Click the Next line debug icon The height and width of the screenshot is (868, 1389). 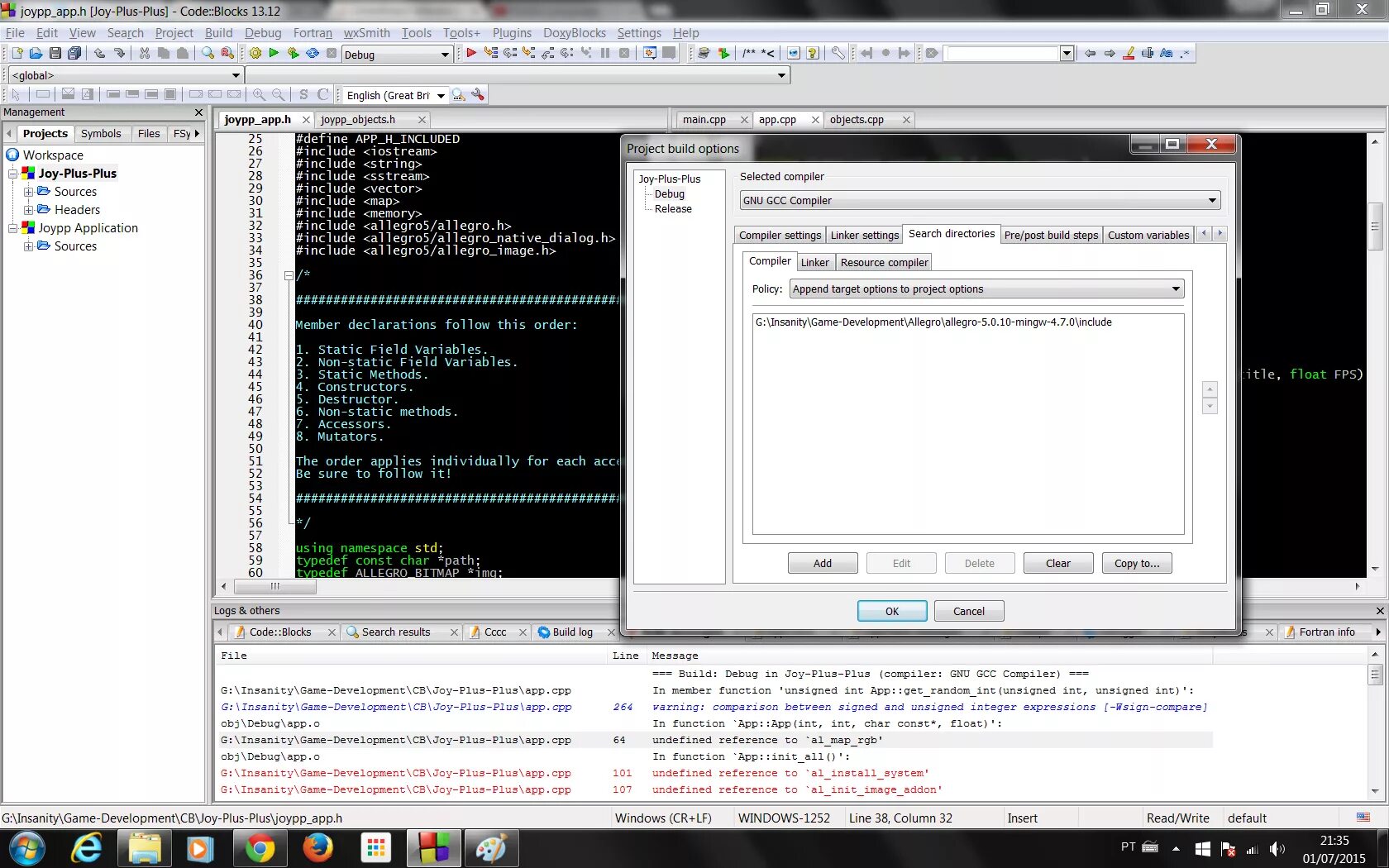[x=510, y=54]
